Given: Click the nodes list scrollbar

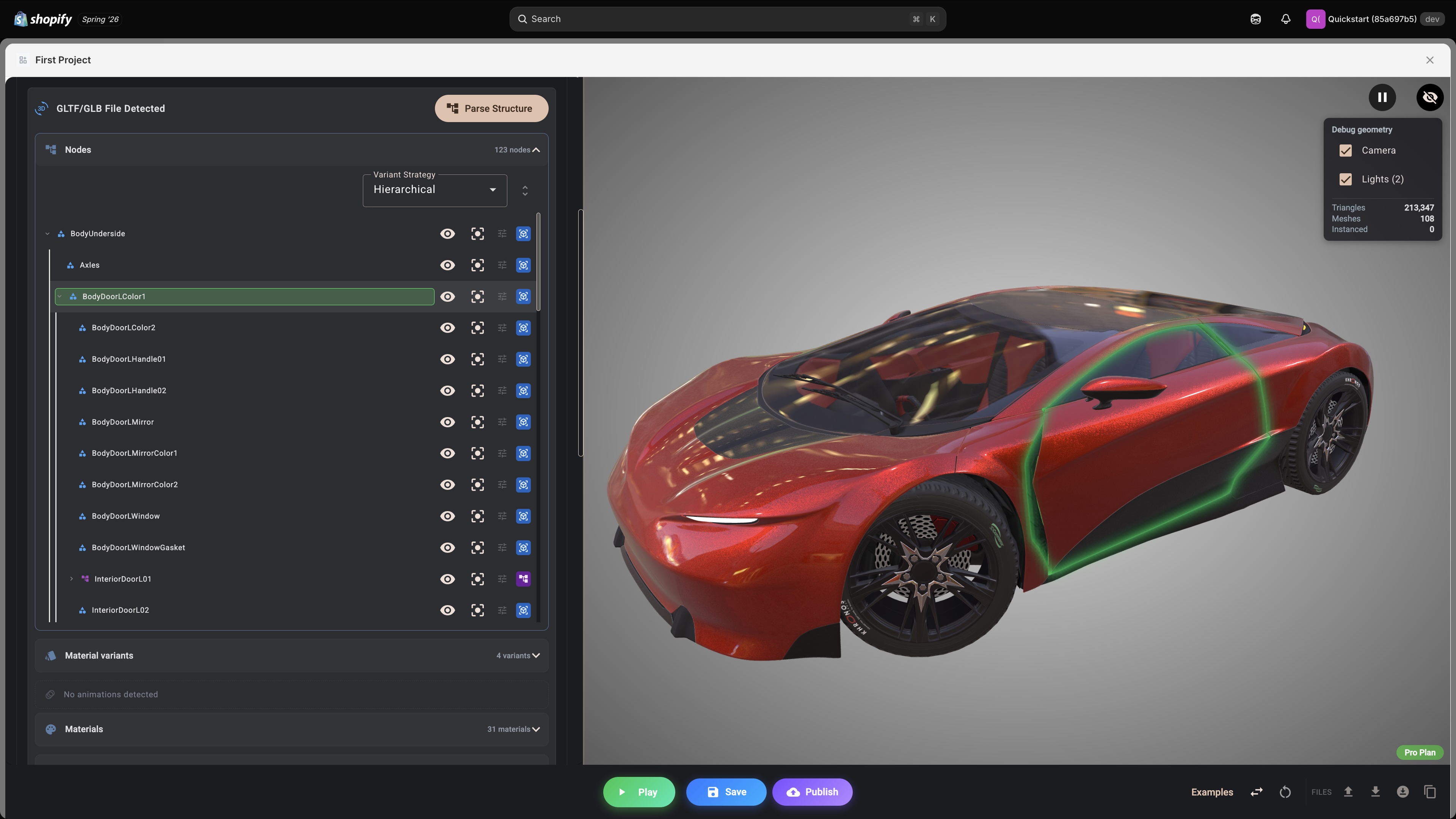Looking at the screenshot, I should point(538,262).
